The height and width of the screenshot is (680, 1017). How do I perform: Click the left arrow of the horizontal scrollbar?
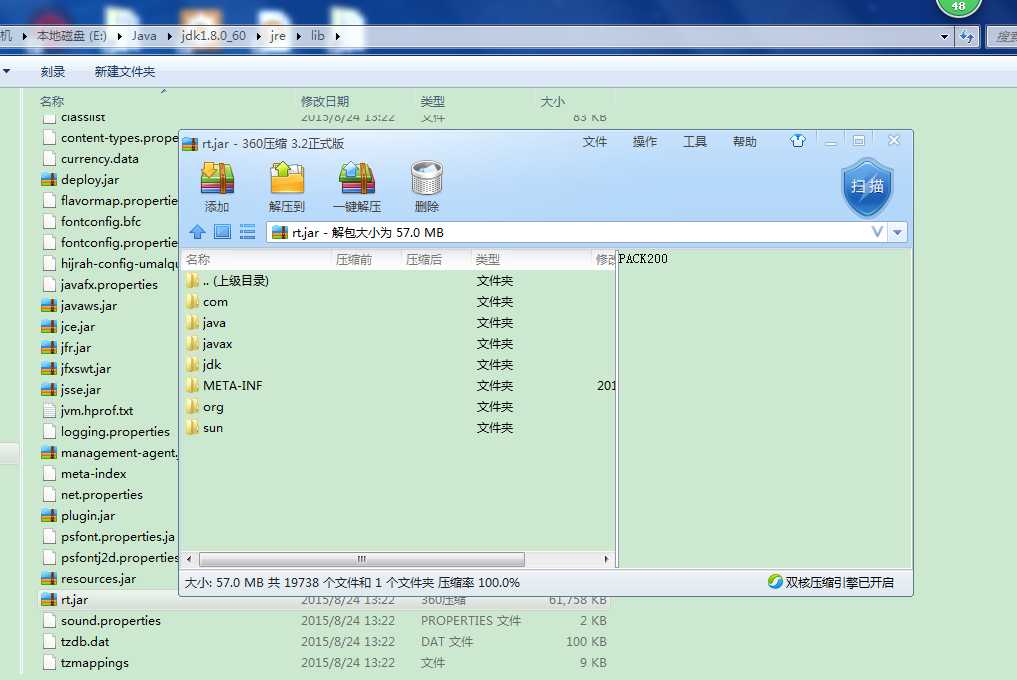[189, 559]
